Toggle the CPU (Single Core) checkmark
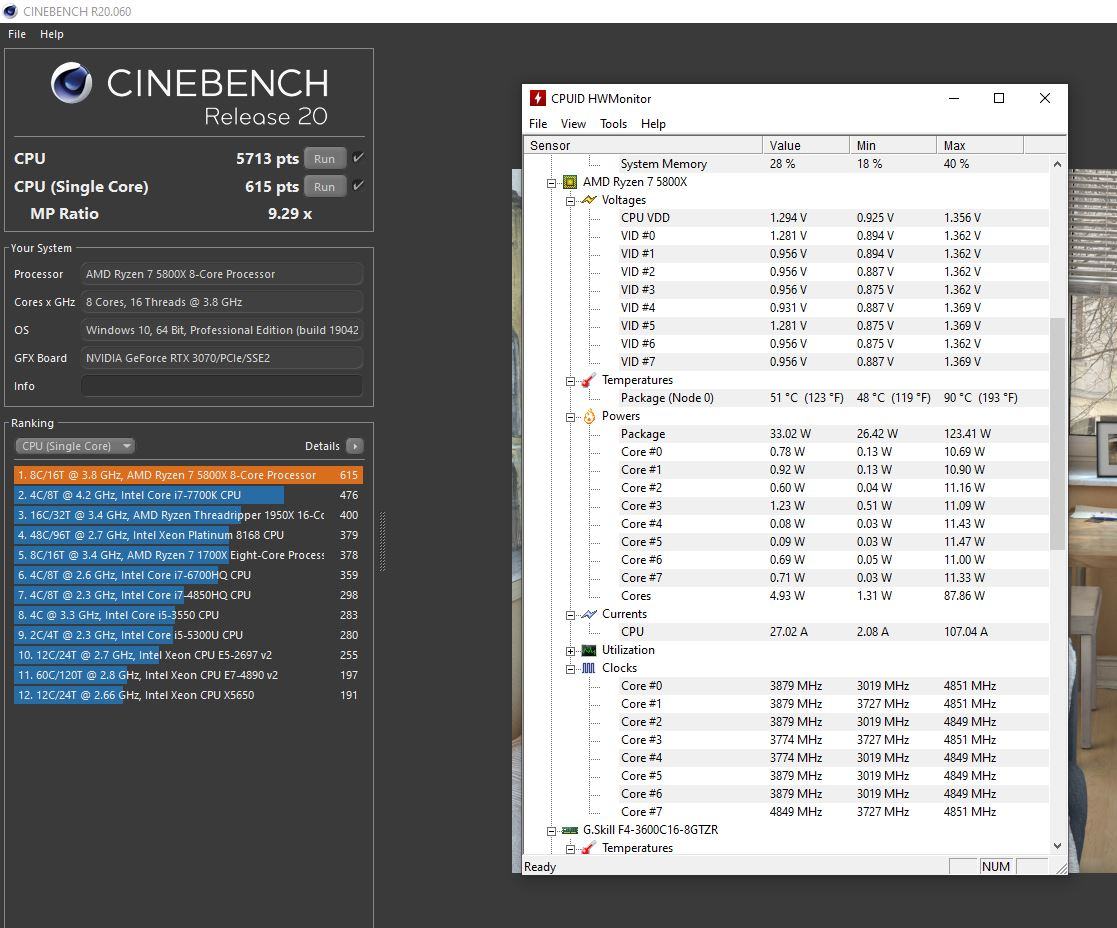 (x=358, y=185)
